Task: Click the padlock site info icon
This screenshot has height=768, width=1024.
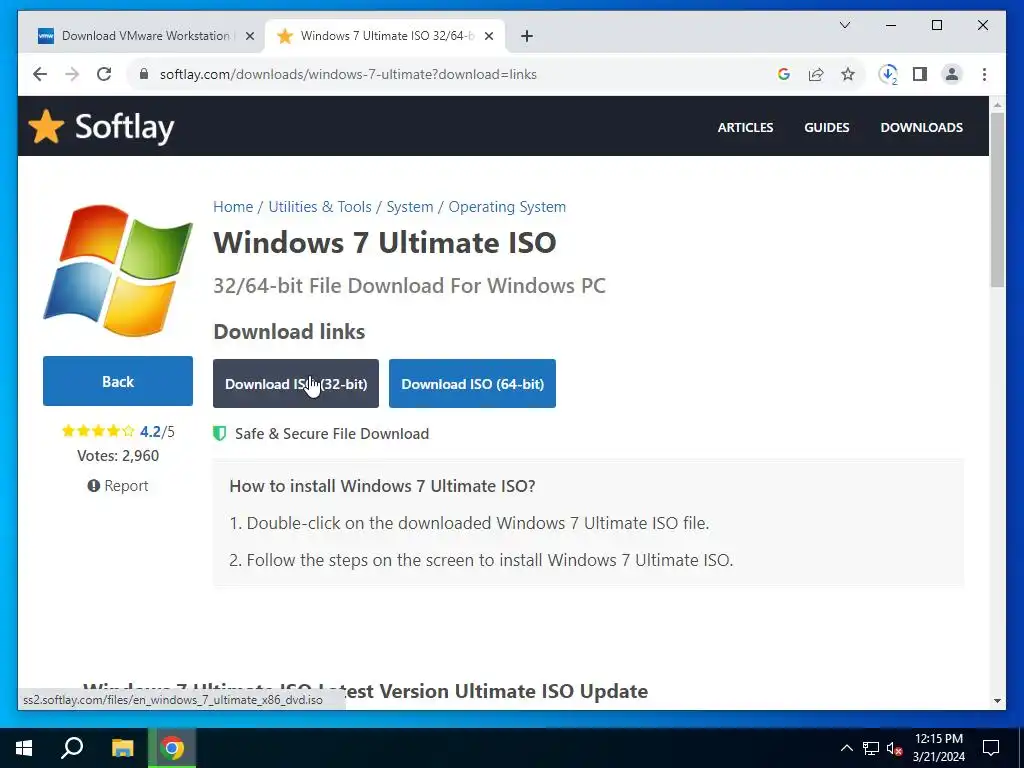Action: coord(144,74)
